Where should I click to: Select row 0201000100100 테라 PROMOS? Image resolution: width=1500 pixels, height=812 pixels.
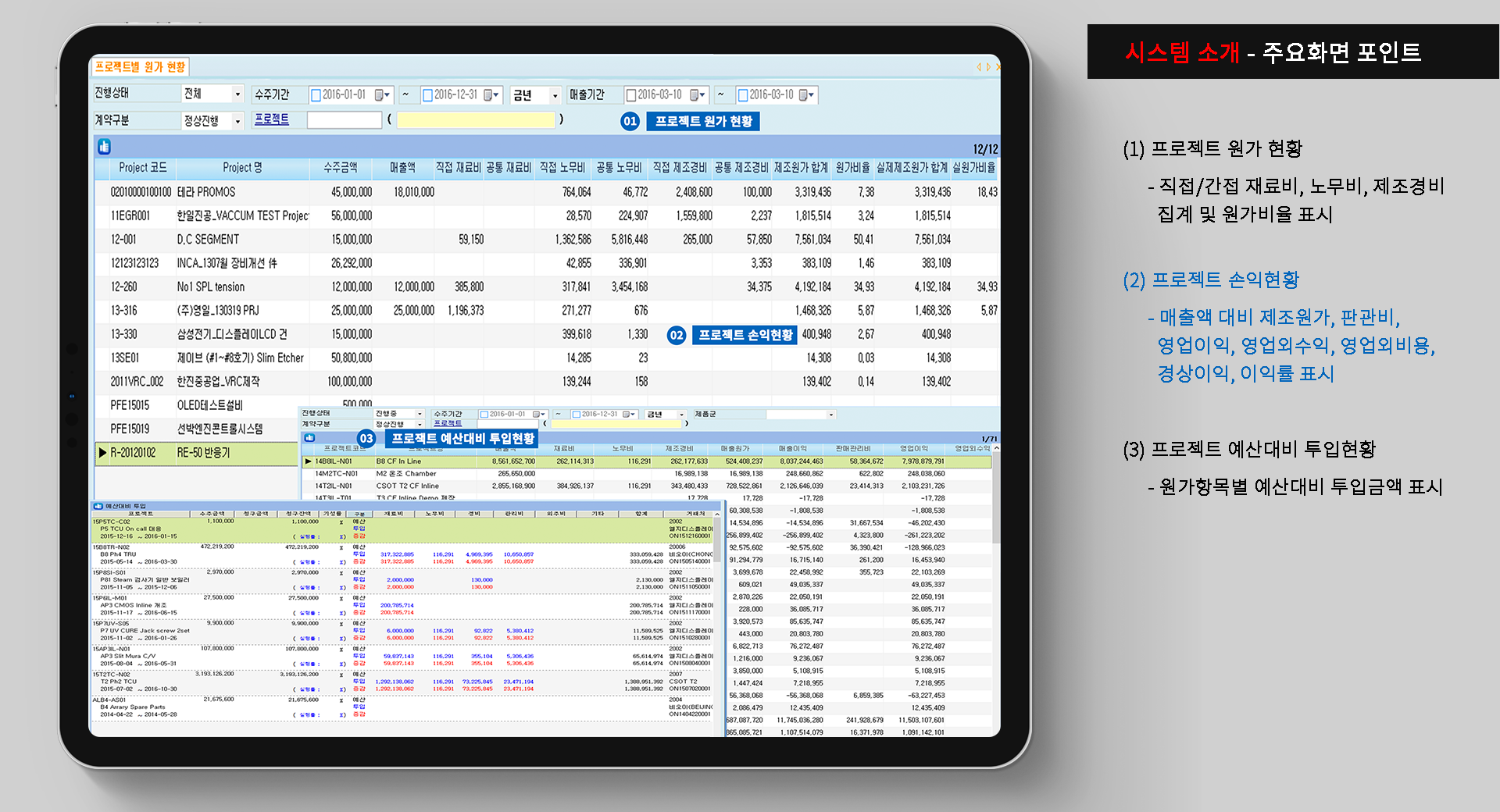547,192
